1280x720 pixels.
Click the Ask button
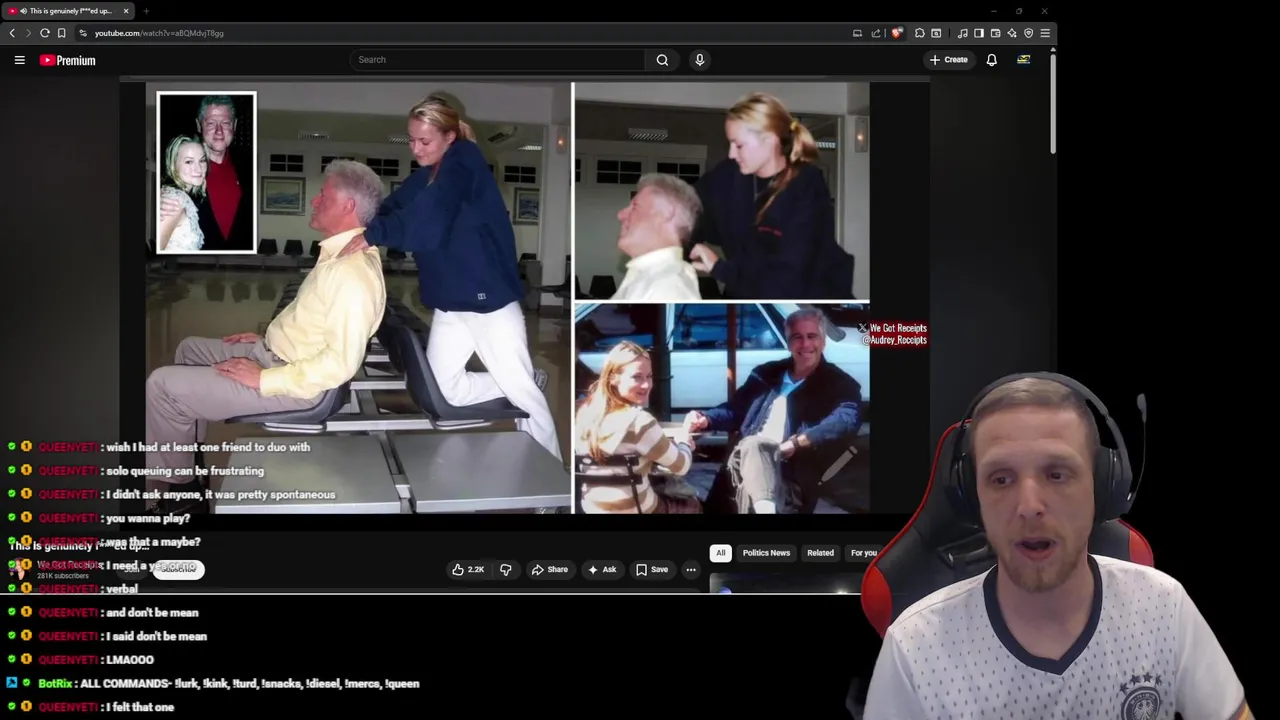[602, 570]
